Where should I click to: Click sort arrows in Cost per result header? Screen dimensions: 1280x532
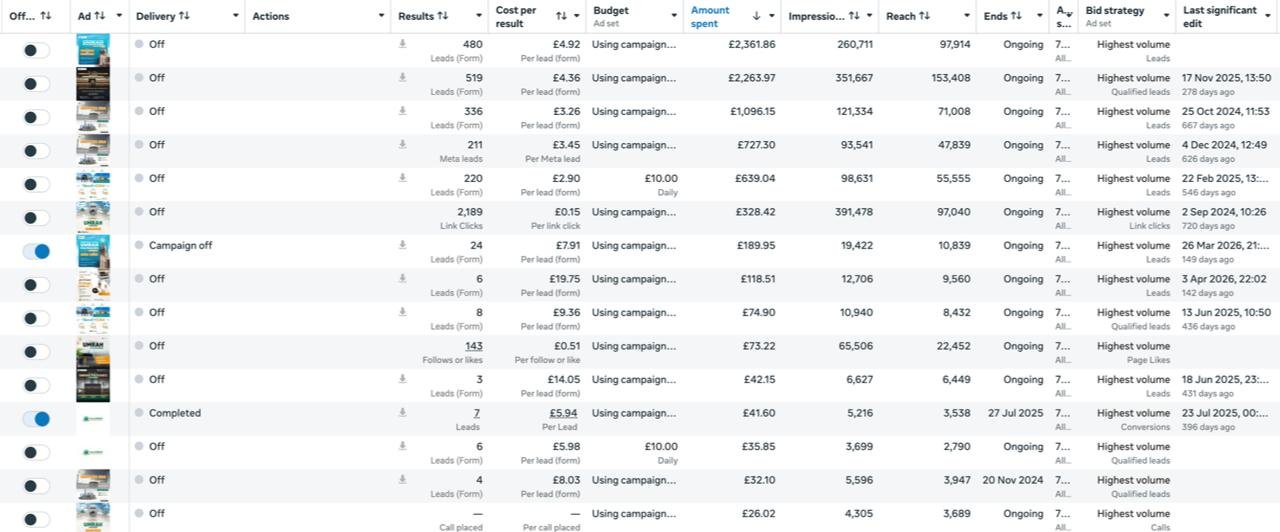point(561,16)
